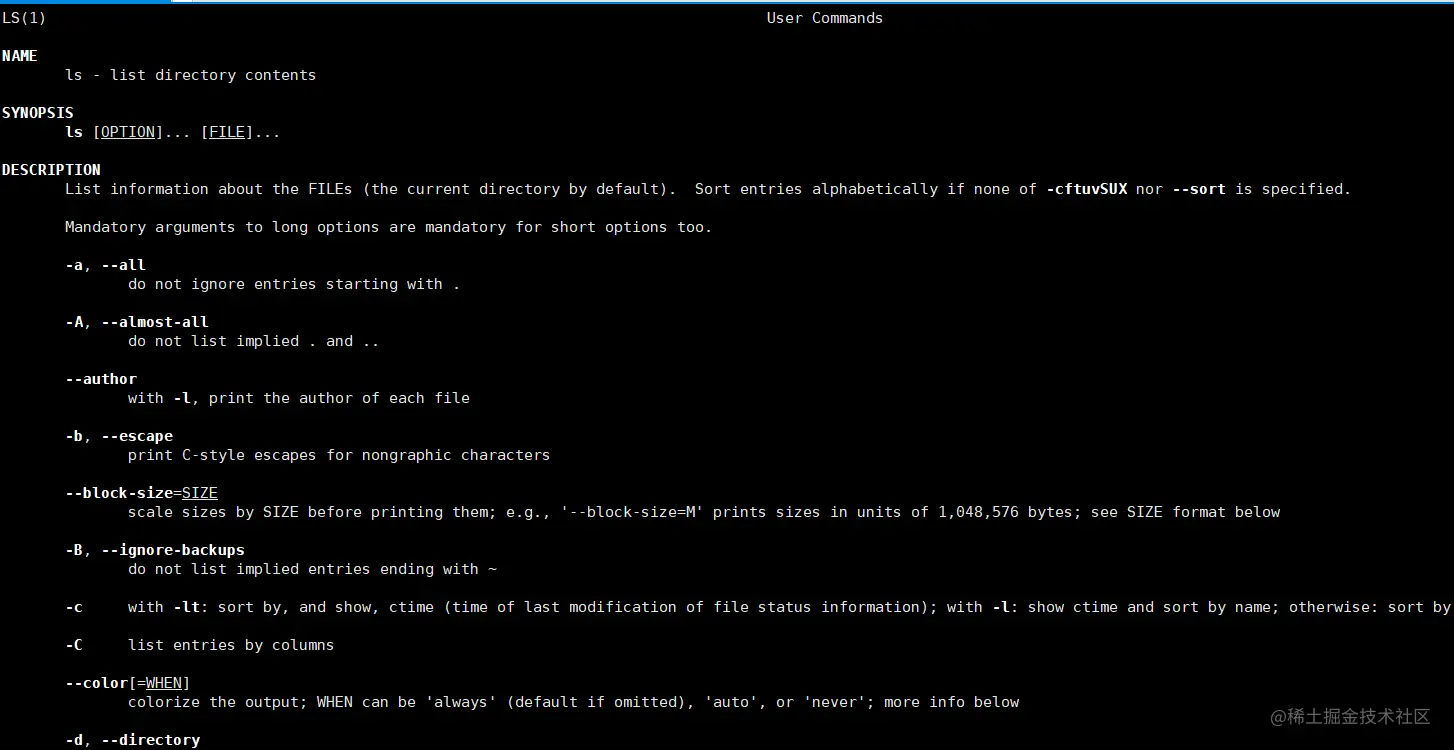Viewport: 1454px width, 750px height.
Task: Click the LS(1) header text
Action: coord(24,18)
